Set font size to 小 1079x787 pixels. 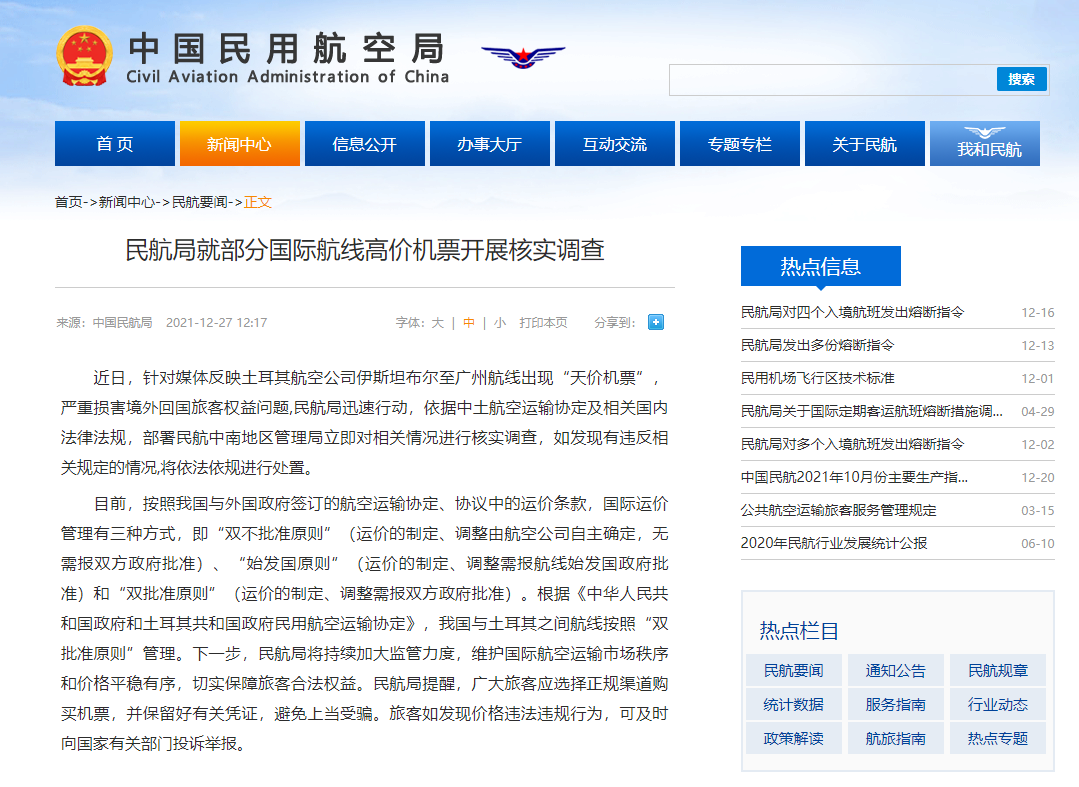[500, 323]
